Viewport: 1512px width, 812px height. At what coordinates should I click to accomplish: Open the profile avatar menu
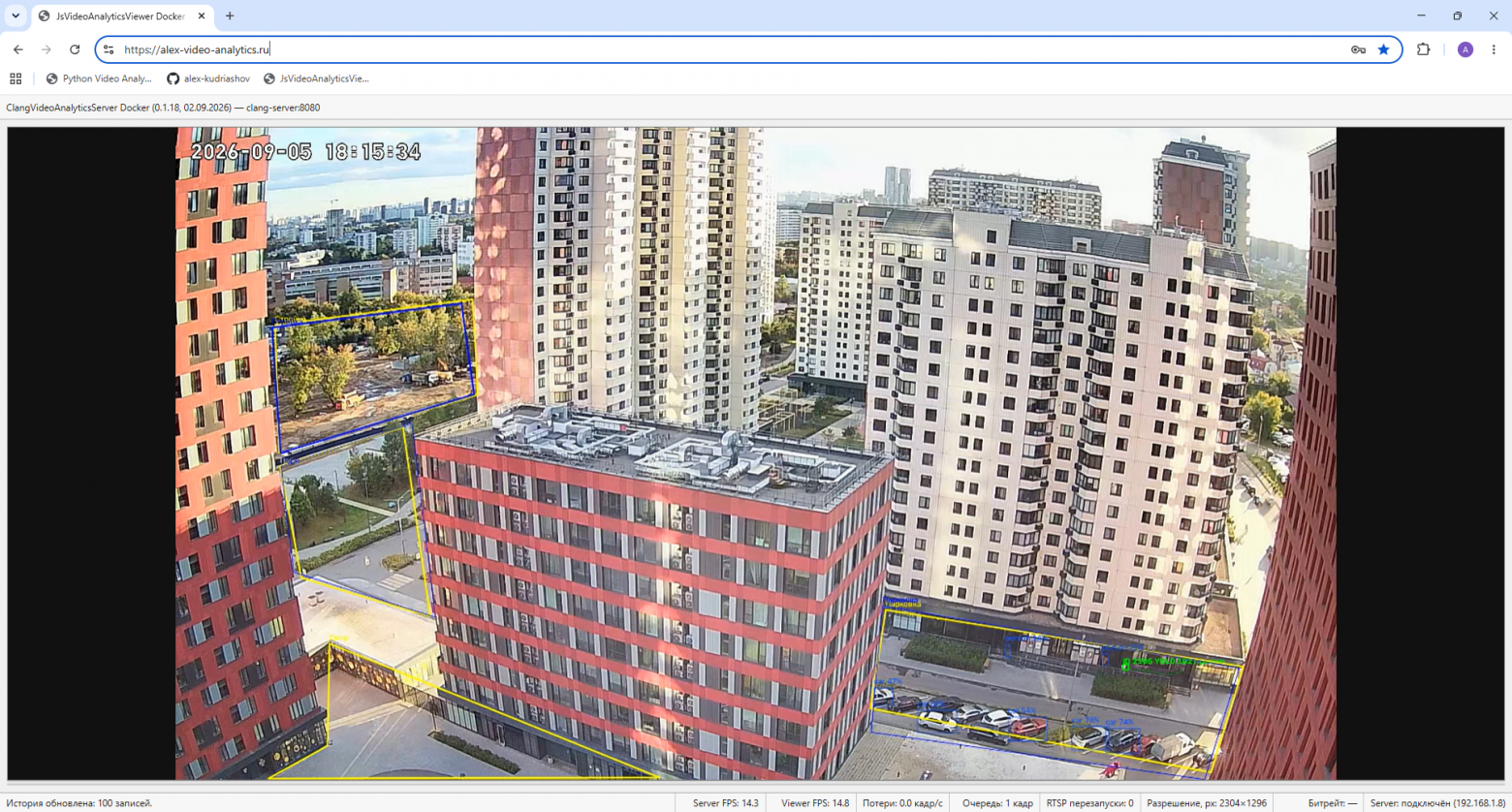1465,49
